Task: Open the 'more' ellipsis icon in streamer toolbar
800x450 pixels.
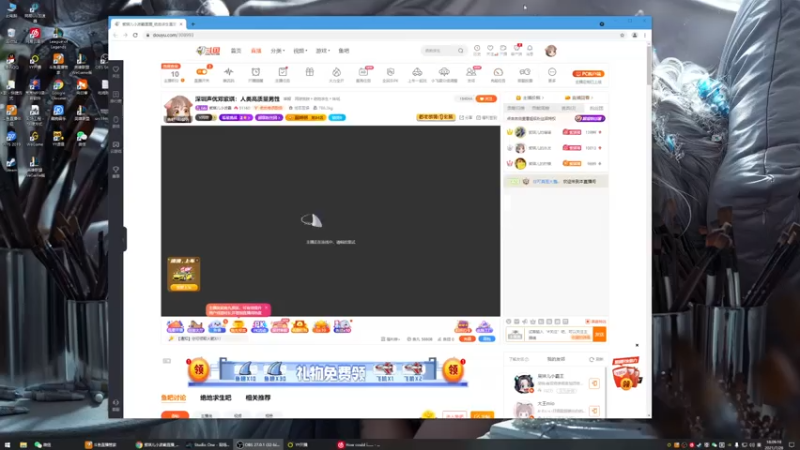Action: (x=552, y=72)
